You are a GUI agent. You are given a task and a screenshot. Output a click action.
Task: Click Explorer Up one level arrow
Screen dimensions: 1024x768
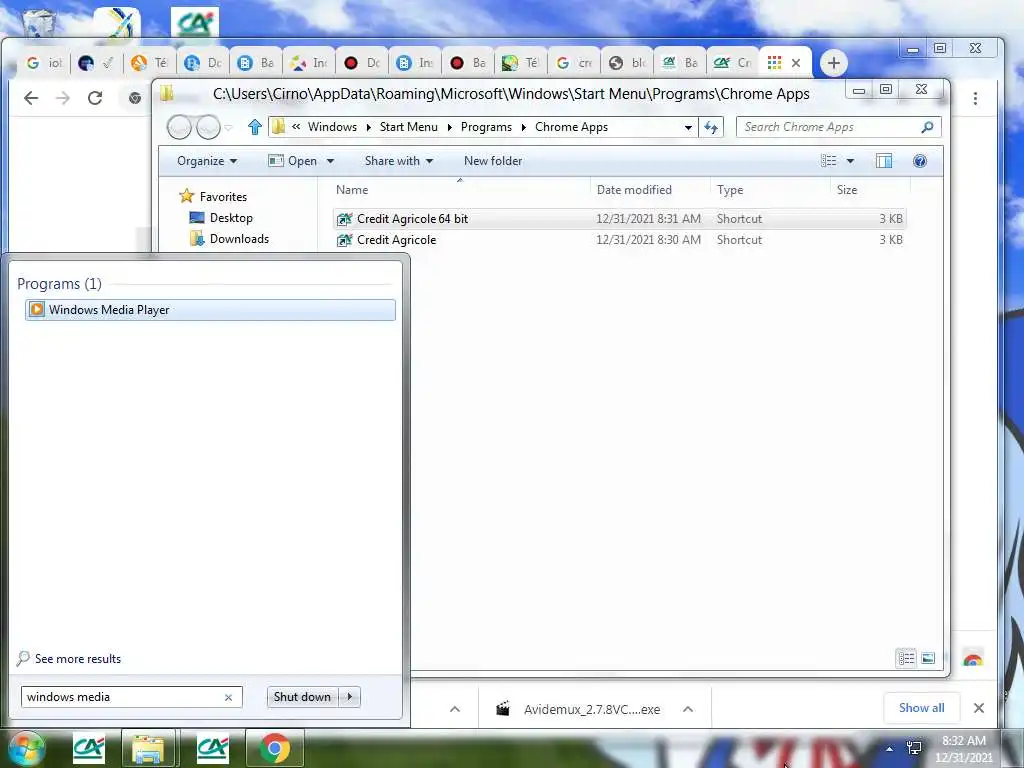tap(255, 127)
